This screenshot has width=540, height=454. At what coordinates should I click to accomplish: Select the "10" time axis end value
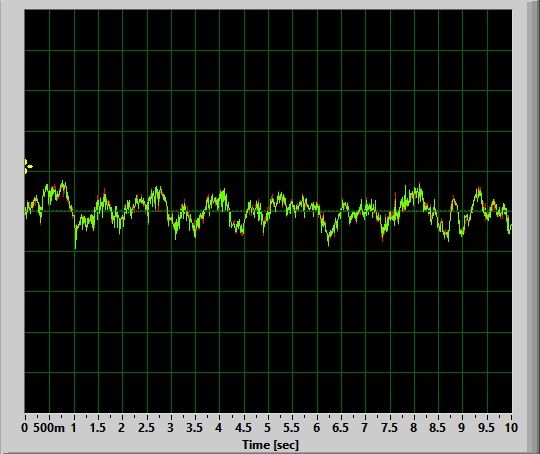click(x=511, y=427)
